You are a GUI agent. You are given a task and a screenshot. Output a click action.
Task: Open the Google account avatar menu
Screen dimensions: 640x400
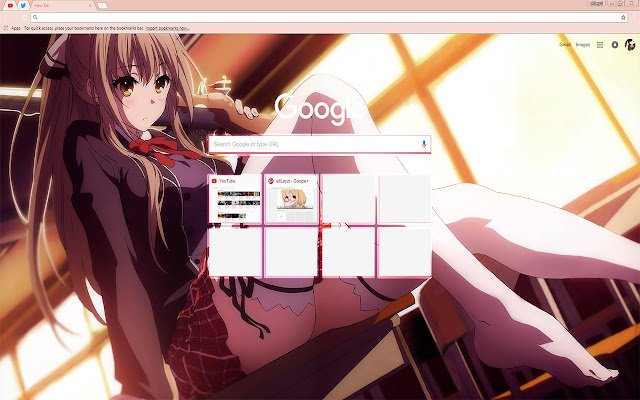(x=630, y=44)
